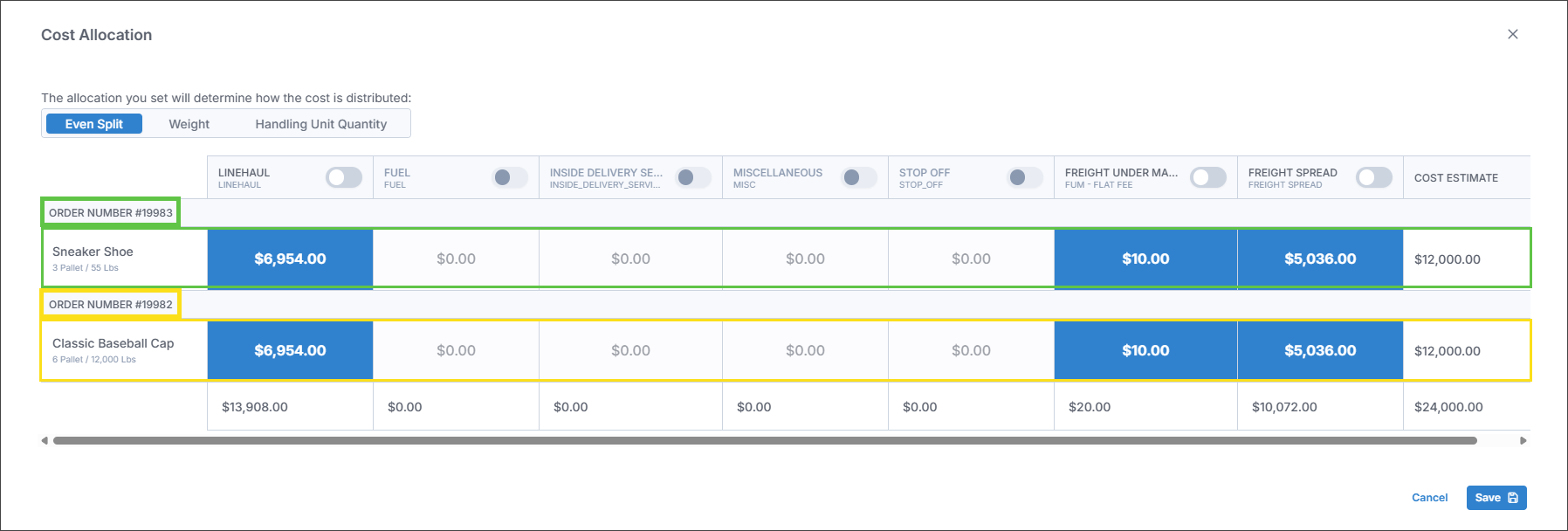Click the ORDER NUMBER #19982 label
Screen dimensions: 1568x531
pyautogui.click(x=111, y=304)
